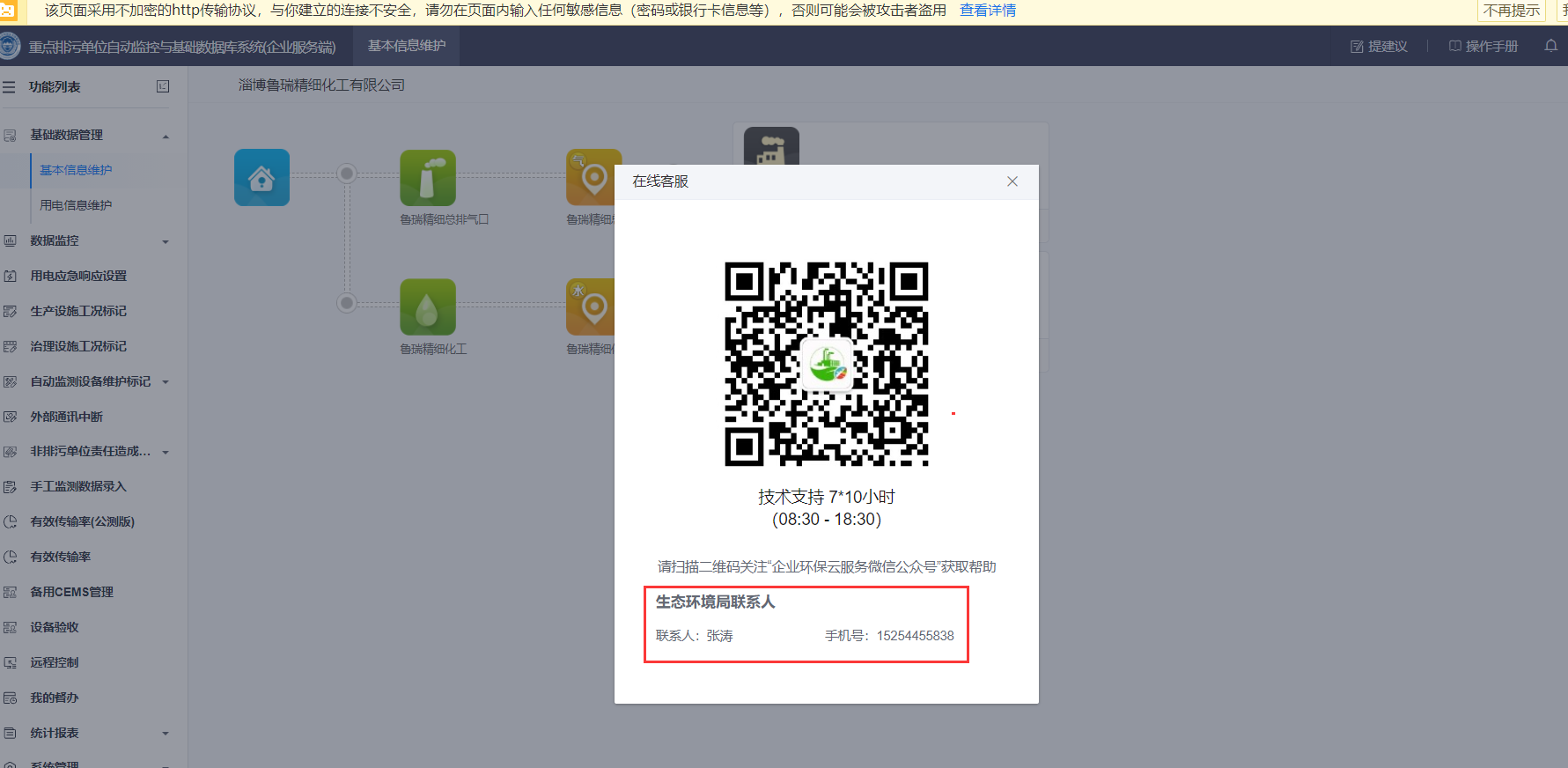This screenshot has height=768, width=1568.
Task: Click the 备用CEMS管理 icon
Action: pos(11,592)
